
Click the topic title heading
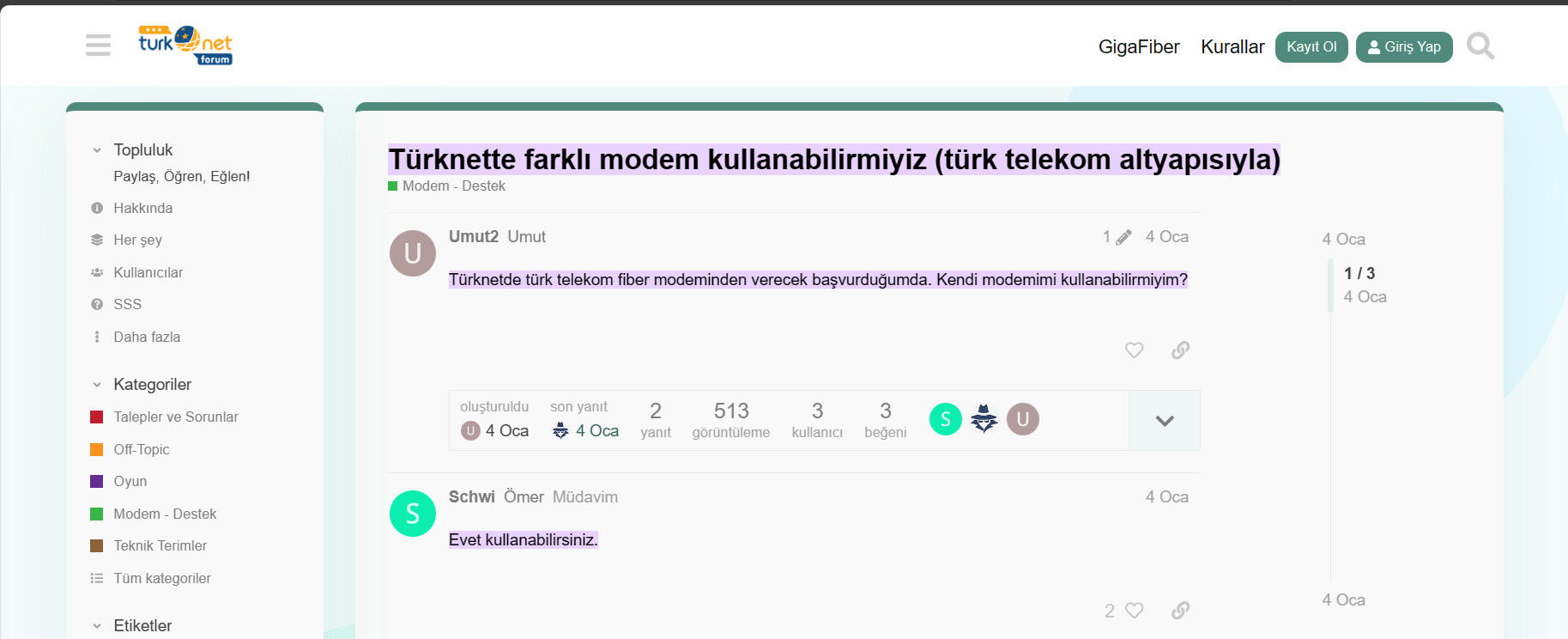[x=834, y=159]
